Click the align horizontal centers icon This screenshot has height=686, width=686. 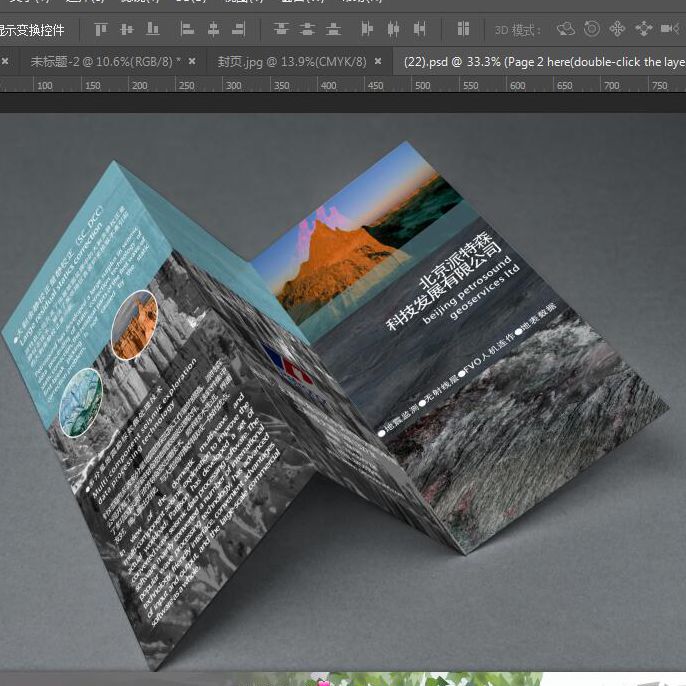[x=214, y=29]
